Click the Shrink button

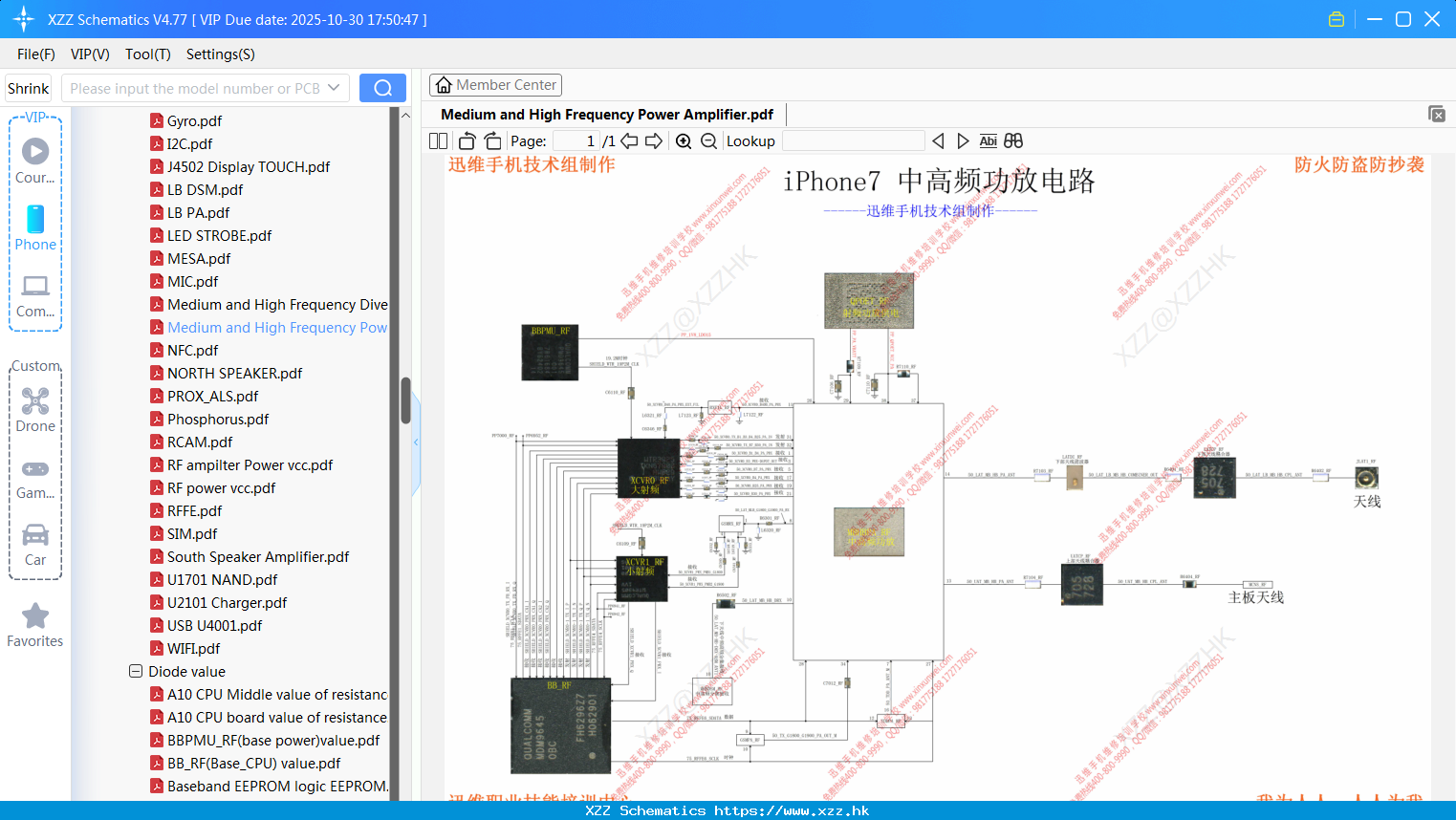[x=28, y=88]
